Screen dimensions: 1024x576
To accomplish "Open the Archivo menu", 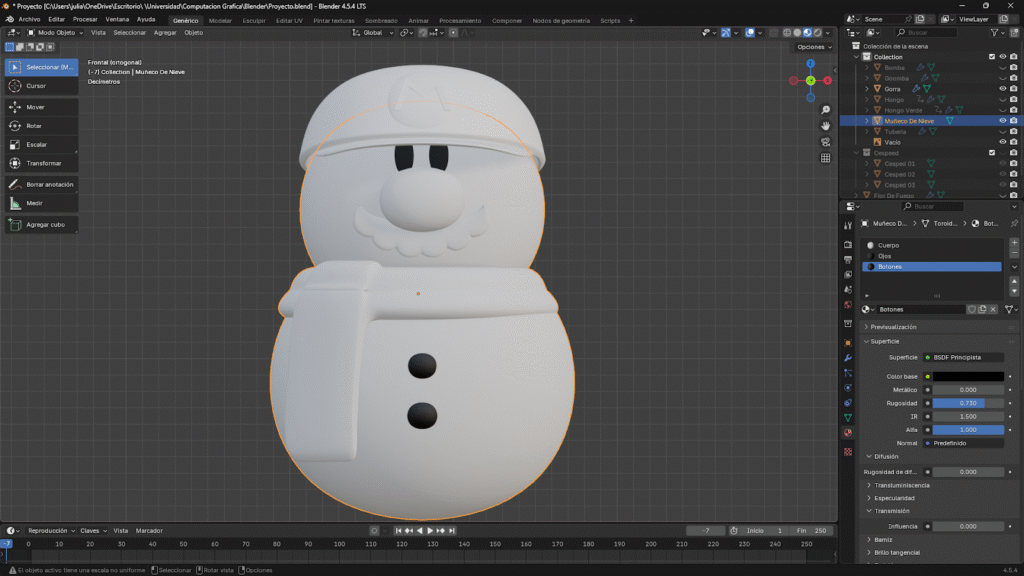I will click(x=30, y=19).
